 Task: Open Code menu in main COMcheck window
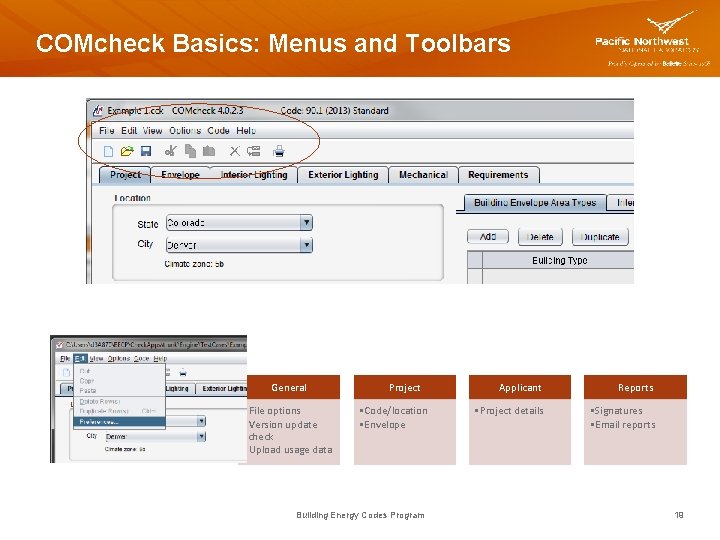click(219, 131)
